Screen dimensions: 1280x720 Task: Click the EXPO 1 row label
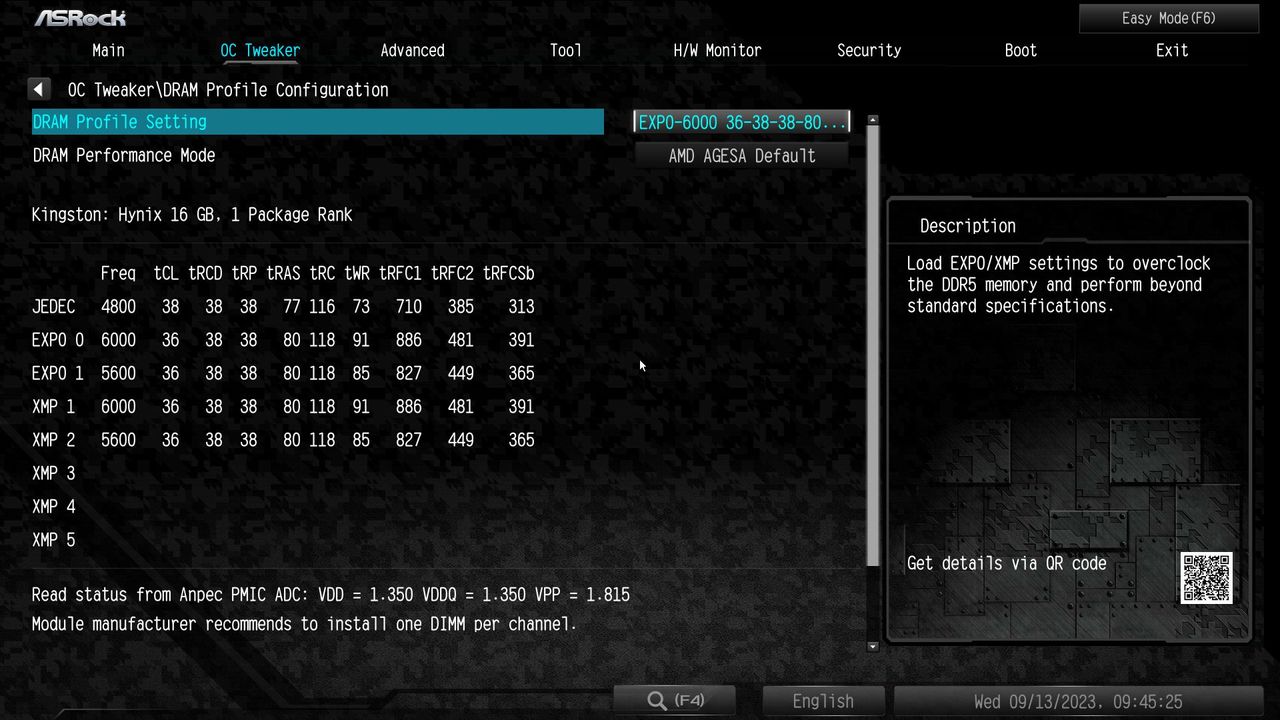pos(58,373)
